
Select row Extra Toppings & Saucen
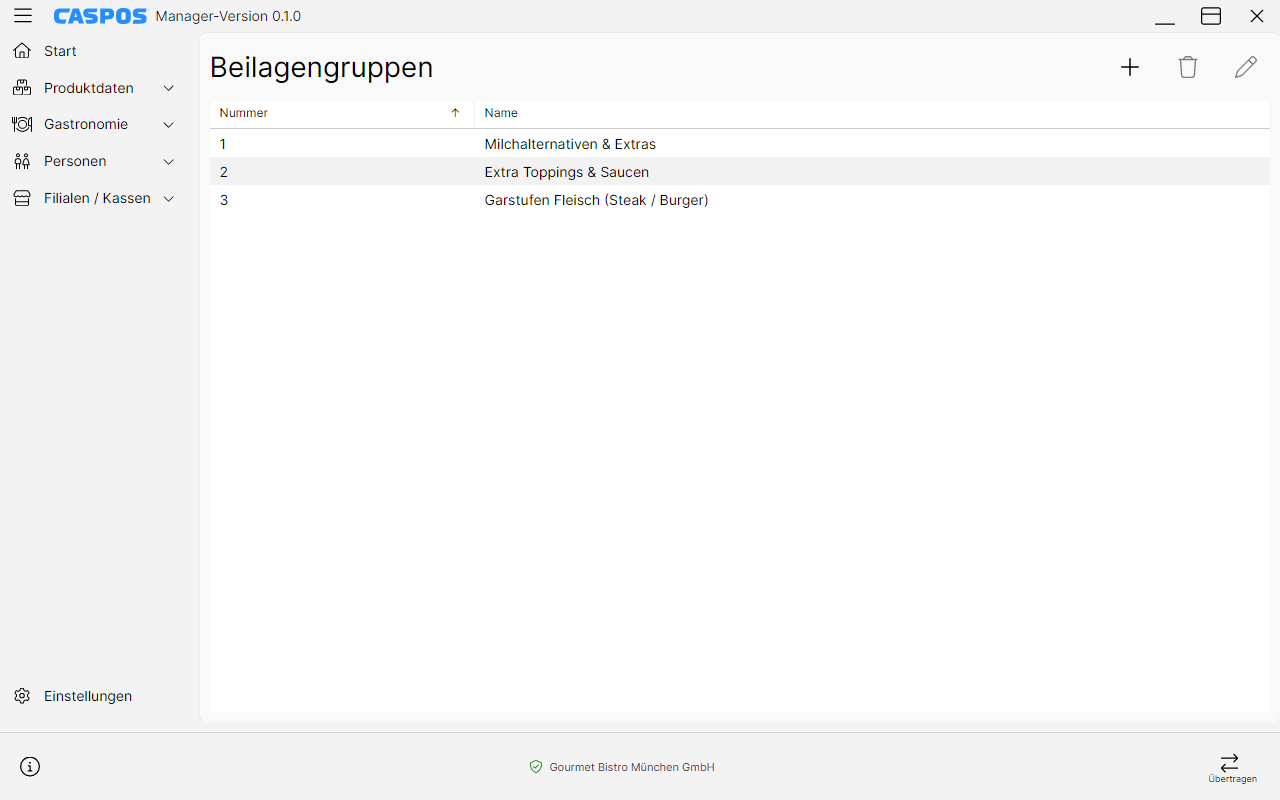[740, 172]
